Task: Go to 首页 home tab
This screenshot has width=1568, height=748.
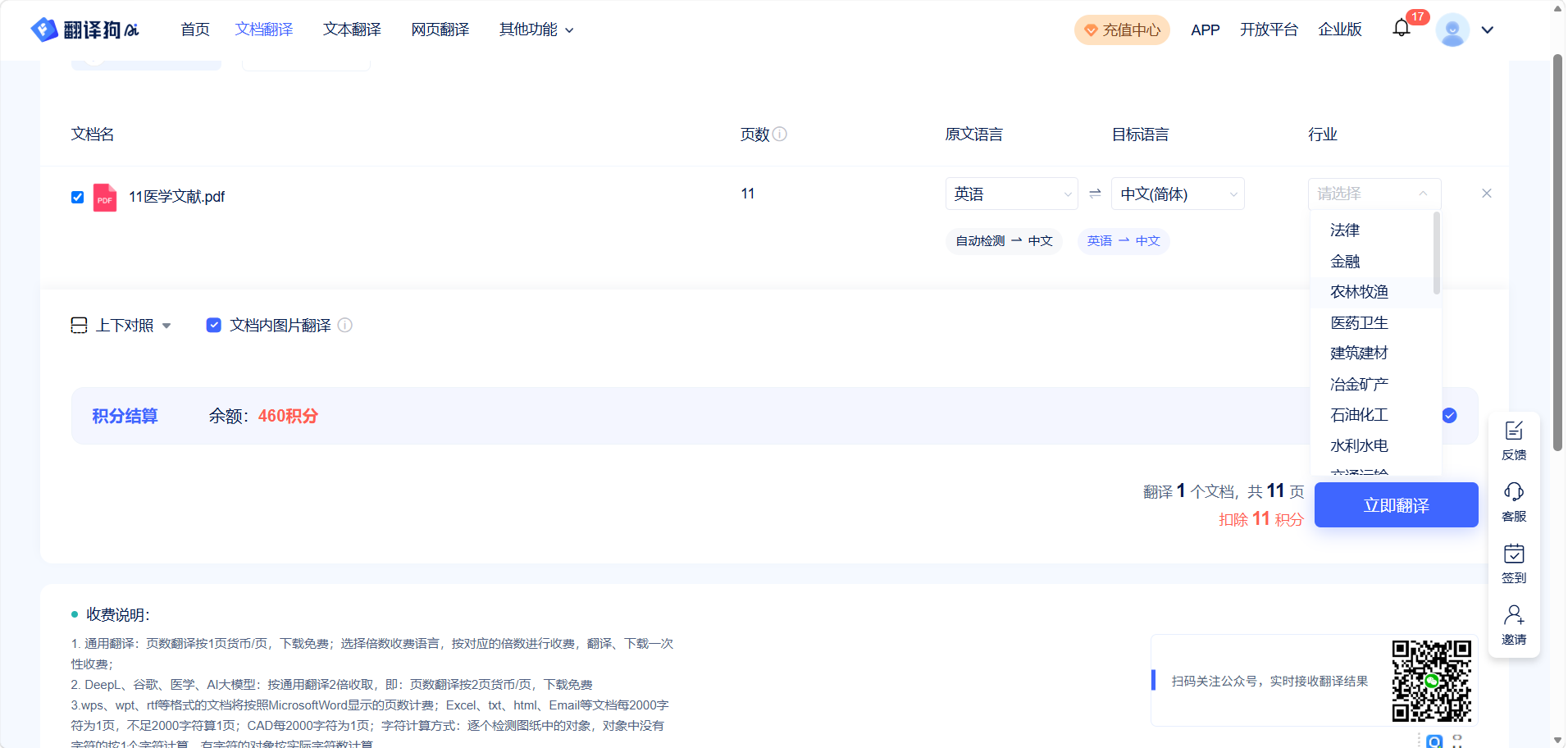Action: [x=195, y=30]
